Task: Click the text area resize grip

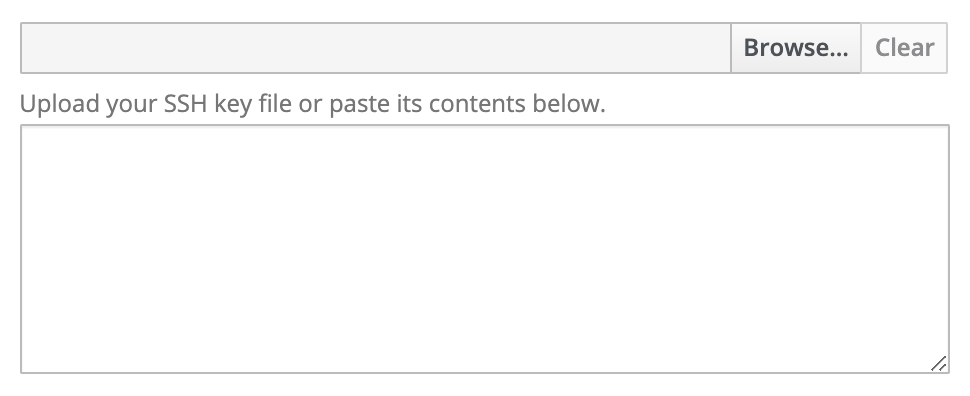Action: (x=938, y=364)
